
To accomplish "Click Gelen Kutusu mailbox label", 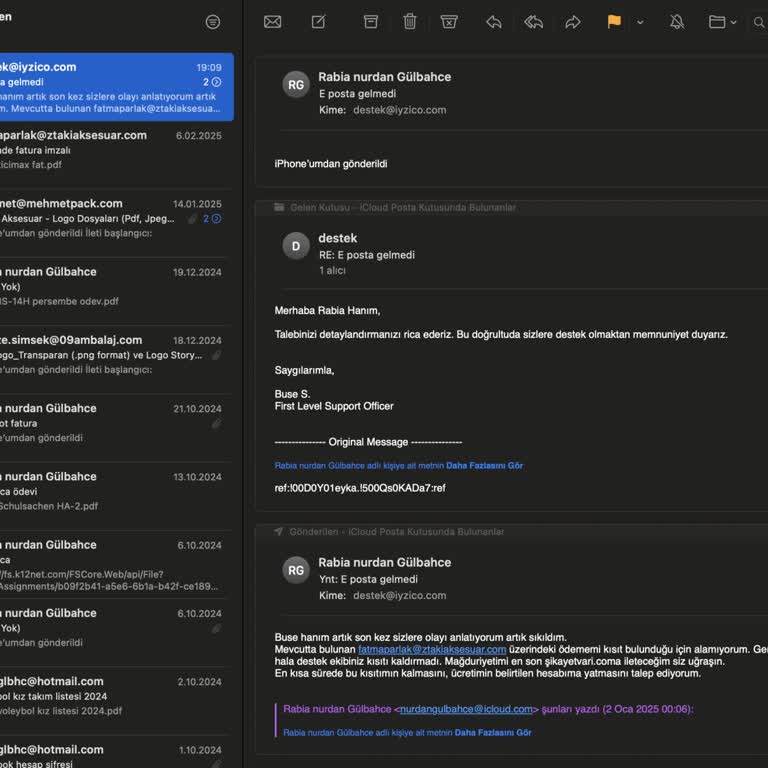I will (320, 208).
